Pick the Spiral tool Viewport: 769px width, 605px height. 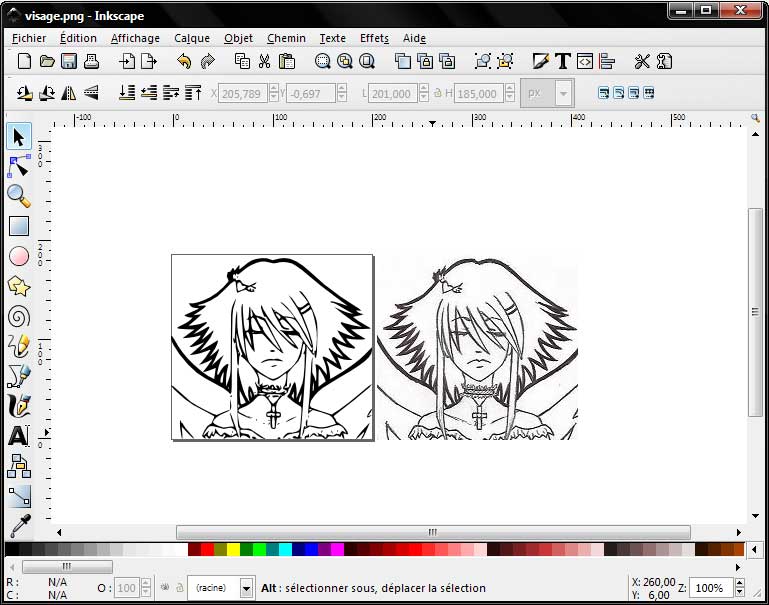click(19, 316)
